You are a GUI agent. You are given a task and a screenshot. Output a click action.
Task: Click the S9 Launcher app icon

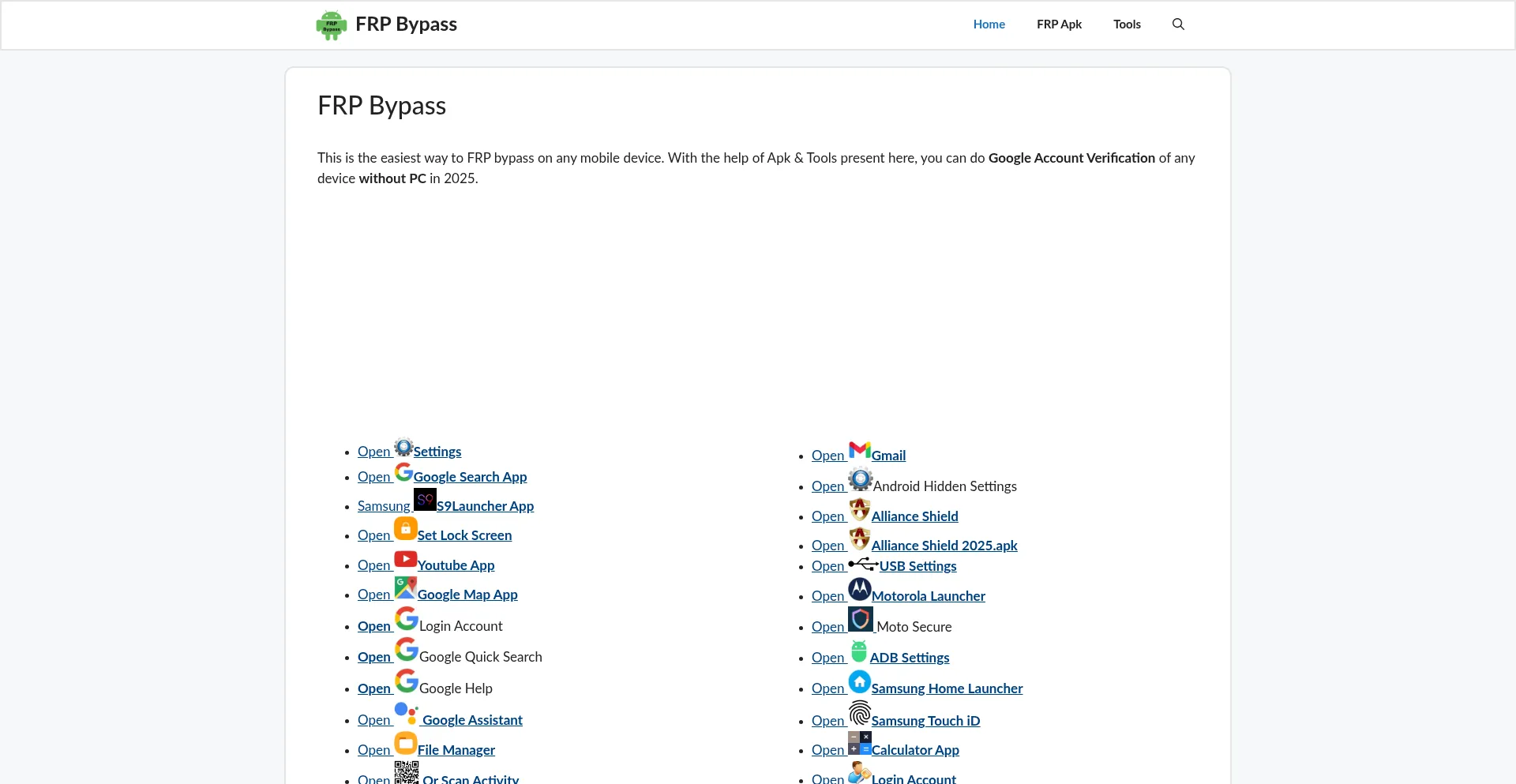click(425, 499)
